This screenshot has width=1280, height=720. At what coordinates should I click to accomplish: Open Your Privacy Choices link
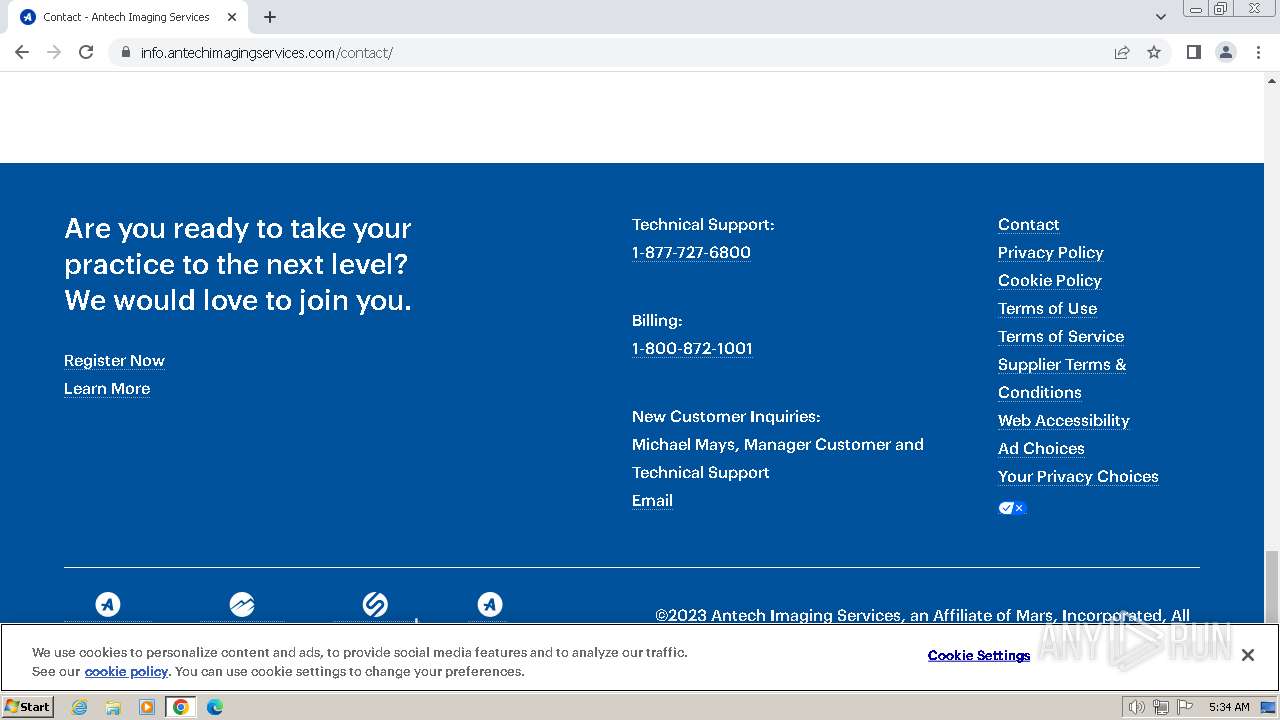[1078, 477]
